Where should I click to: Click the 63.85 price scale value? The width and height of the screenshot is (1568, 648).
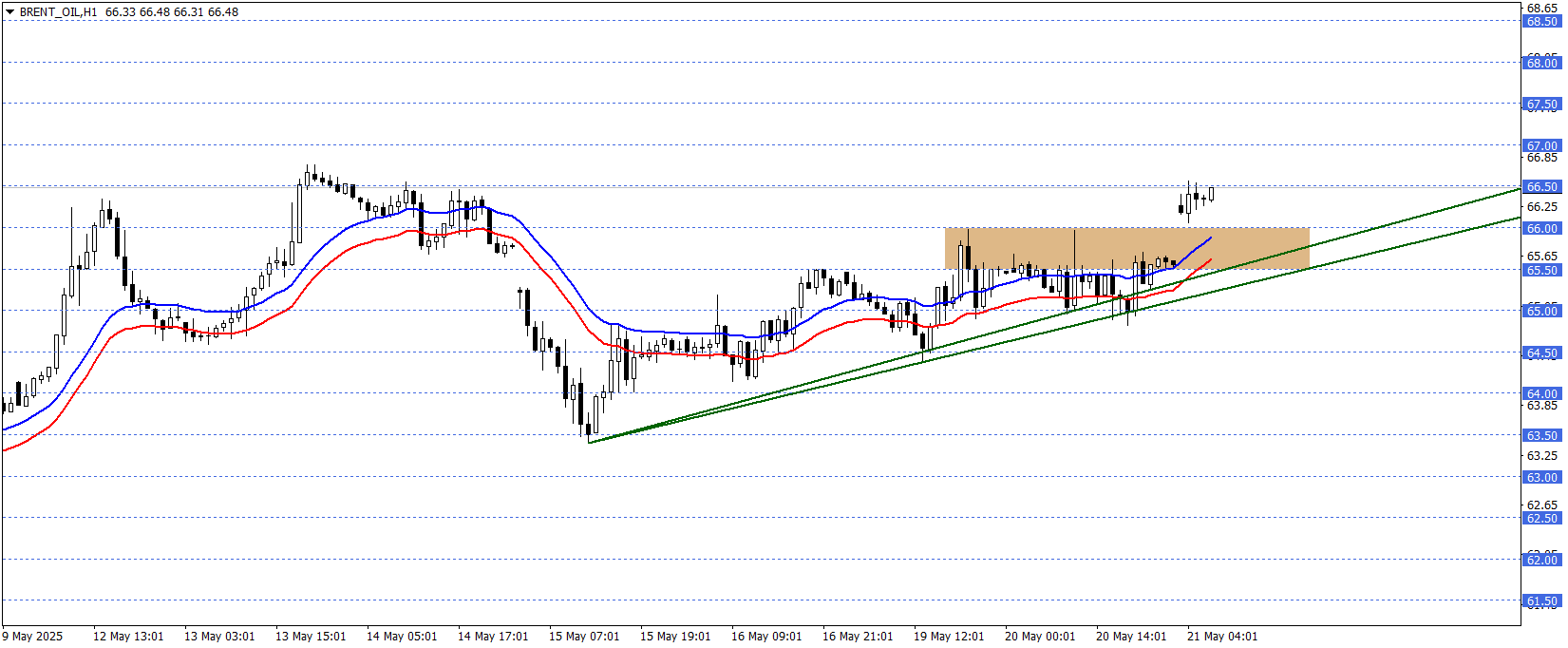point(1541,406)
